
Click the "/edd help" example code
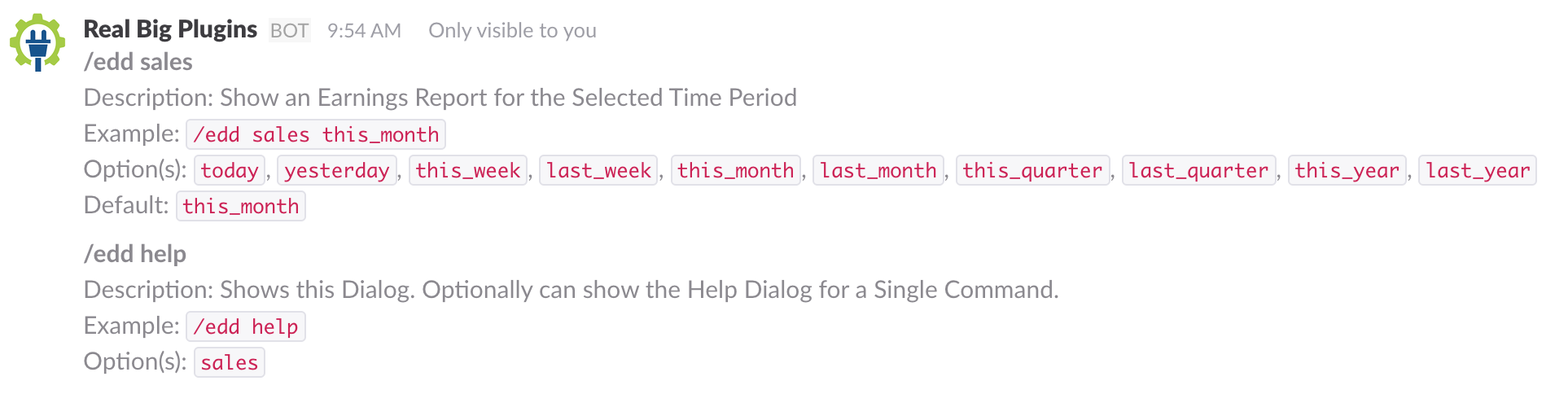coord(246,326)
